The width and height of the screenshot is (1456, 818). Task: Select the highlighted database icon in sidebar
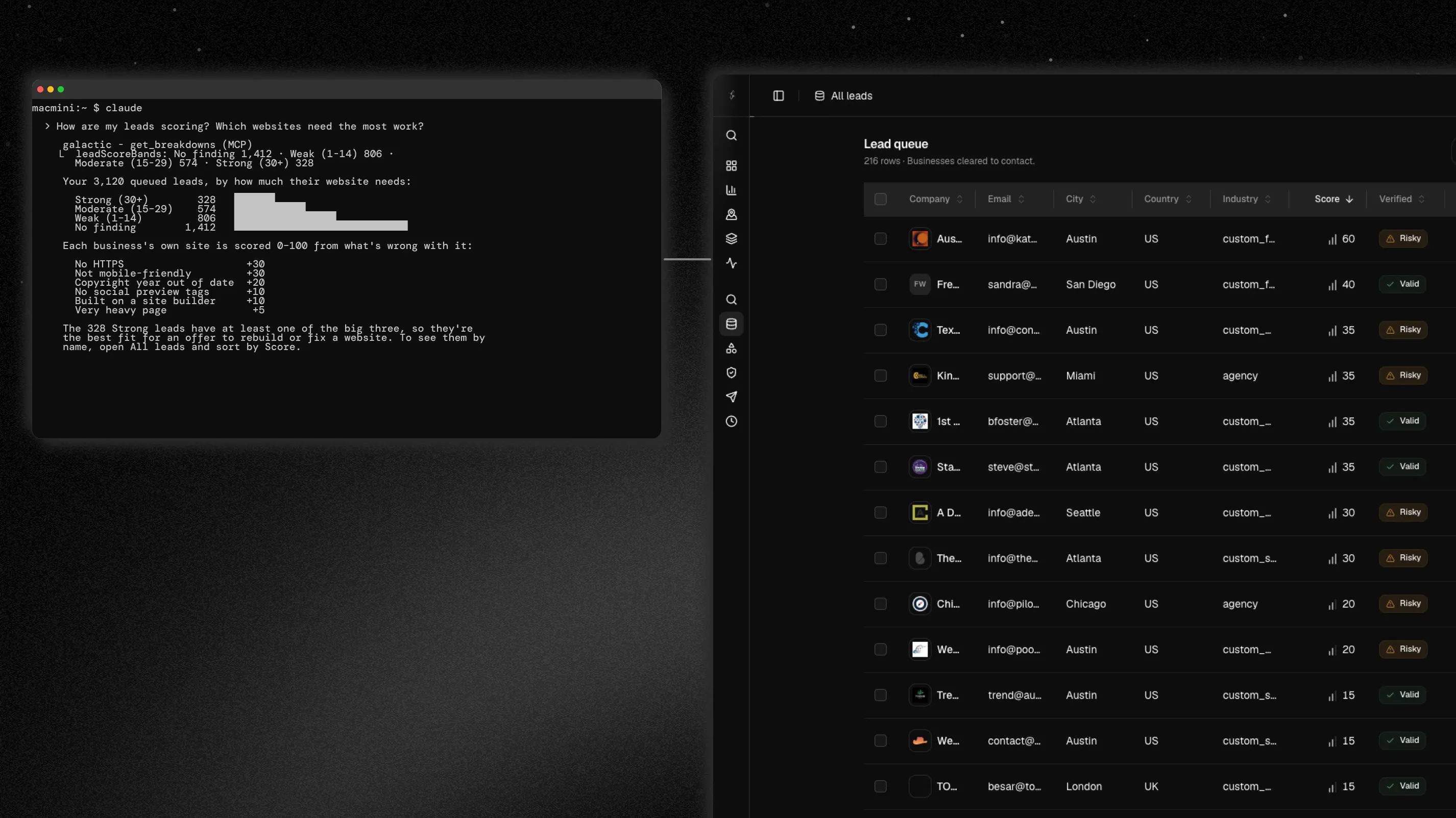(x=731, y=324)
